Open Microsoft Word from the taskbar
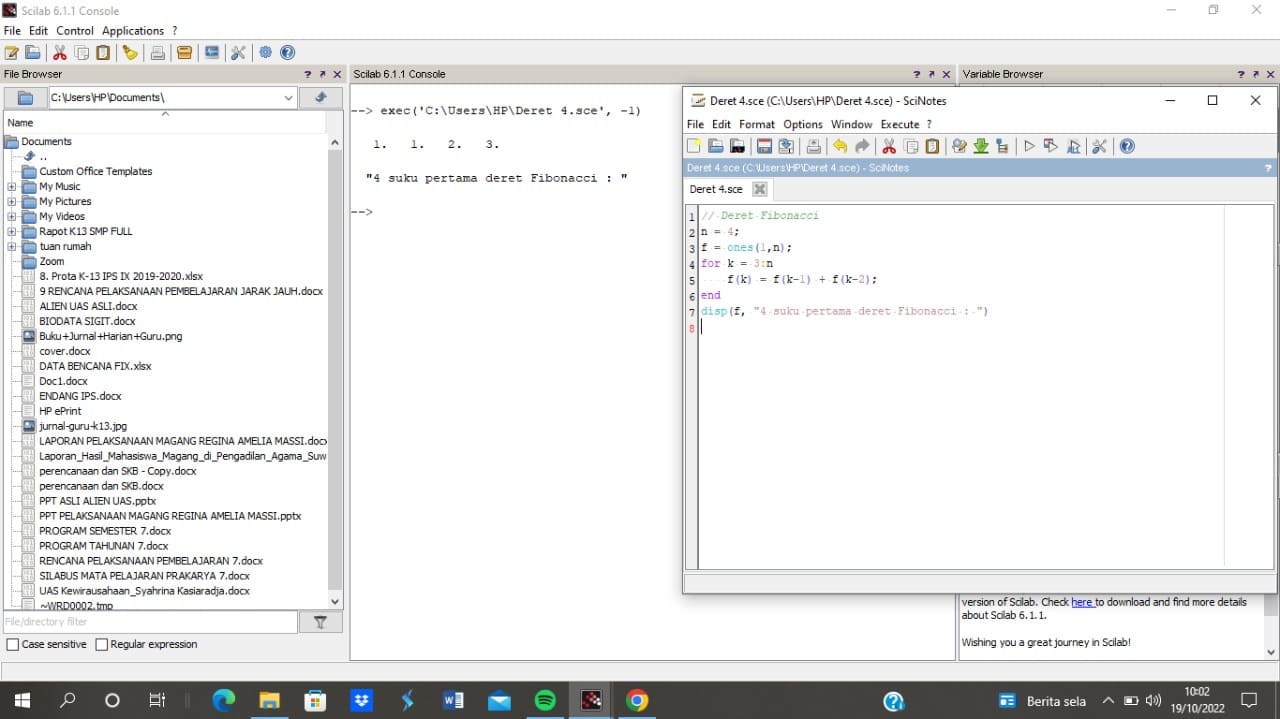The height and width of the screenshot is (719, 1280). coord(453,701)
